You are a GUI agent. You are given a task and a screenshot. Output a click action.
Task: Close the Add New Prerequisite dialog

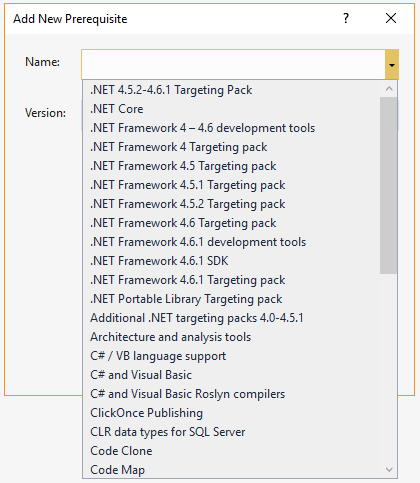[391, 18]
